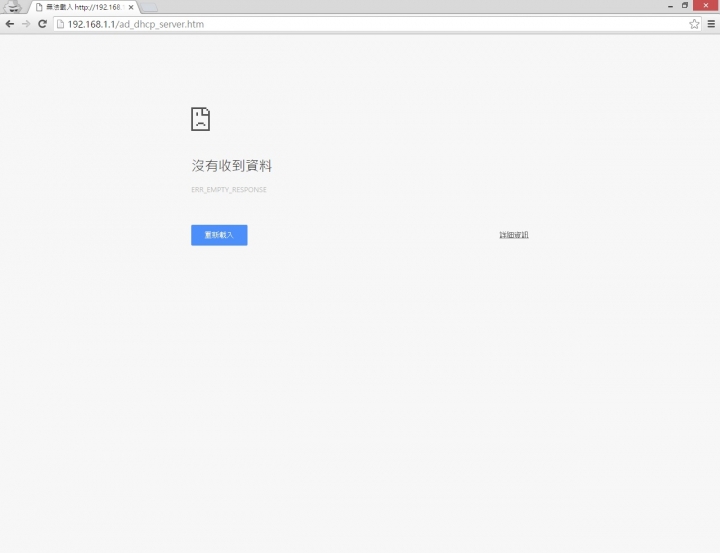Open a new tab with the blank tab button
720x553 pixels.
click(x=148, y=7)
